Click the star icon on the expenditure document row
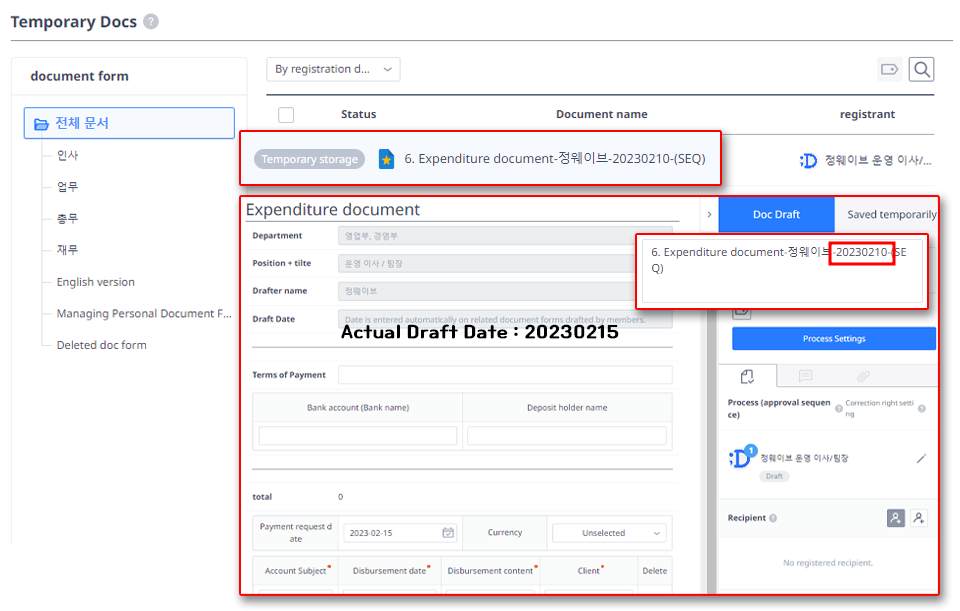Image resolution: width=960 pixels, height=611 pixels. pos(385,158)
